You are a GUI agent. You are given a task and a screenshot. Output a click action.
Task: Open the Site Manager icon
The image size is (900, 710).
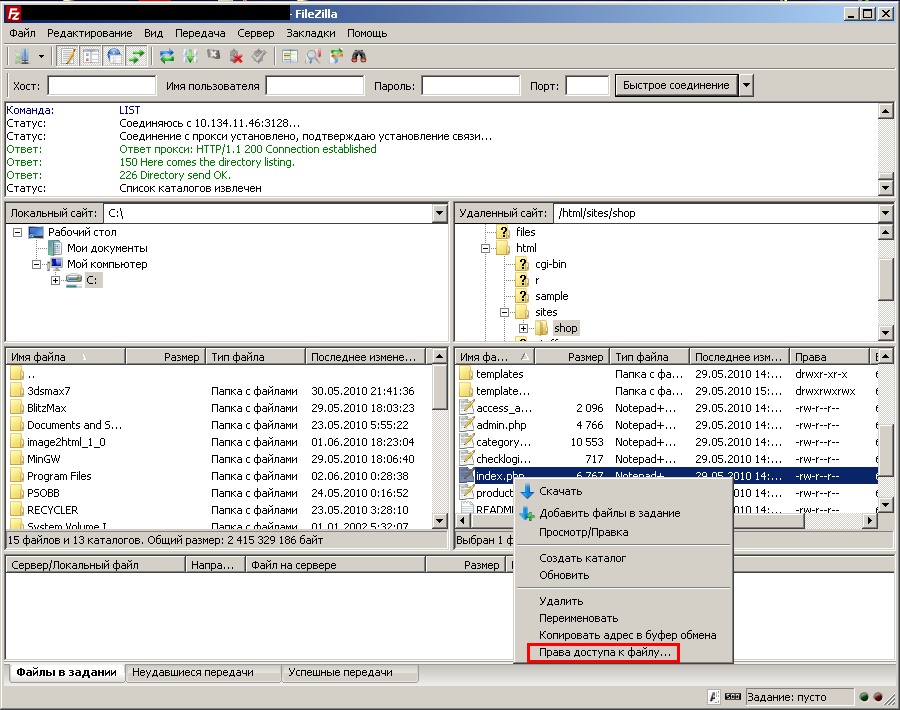pyautogui.click(x=19, y=56)
